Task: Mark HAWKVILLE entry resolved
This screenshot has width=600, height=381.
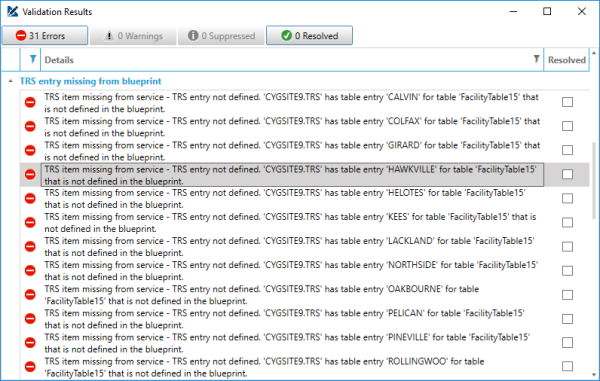Action: click(567, 174)
